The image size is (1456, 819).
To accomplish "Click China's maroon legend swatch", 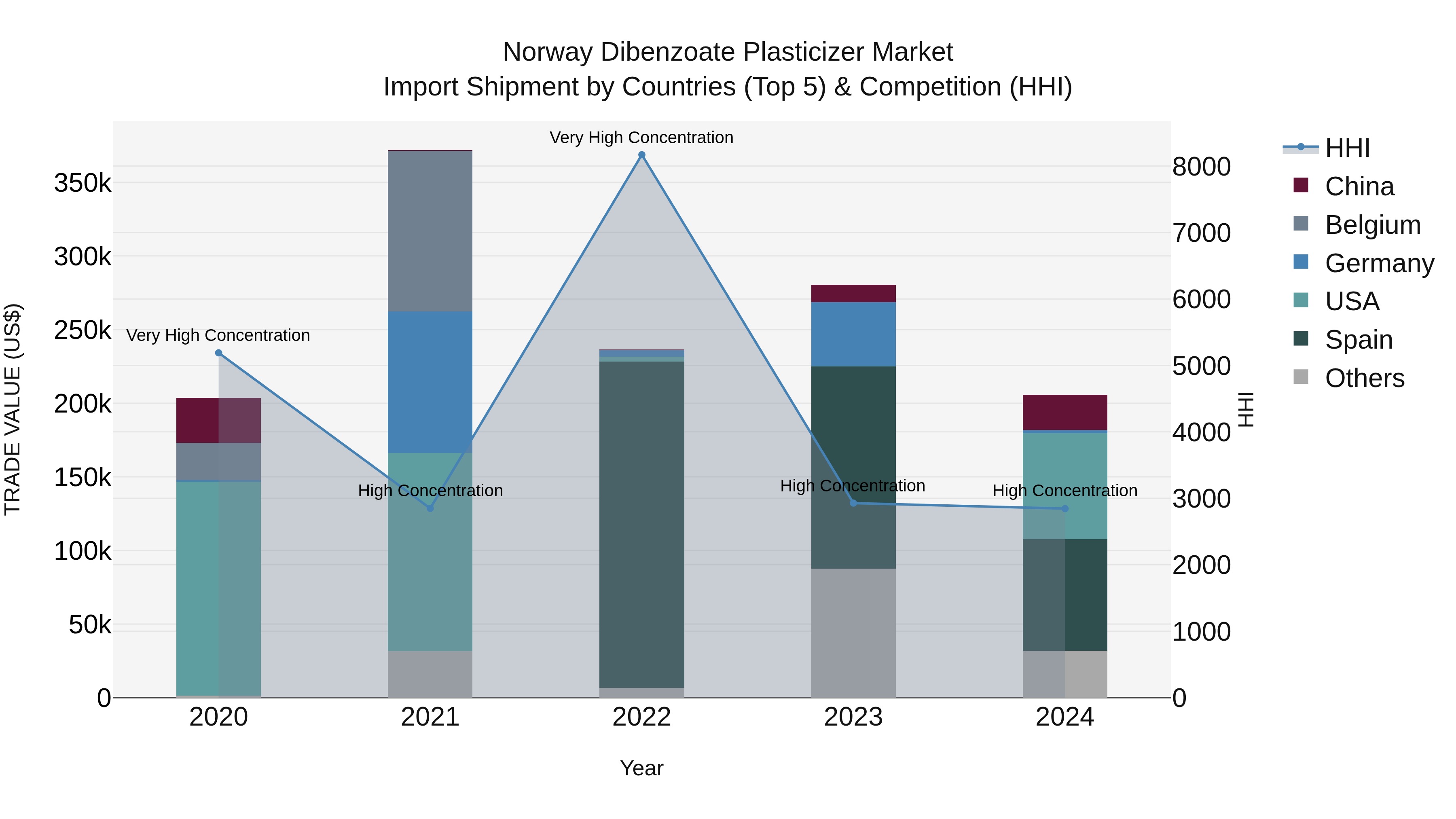I will [x=1301, y=185].
